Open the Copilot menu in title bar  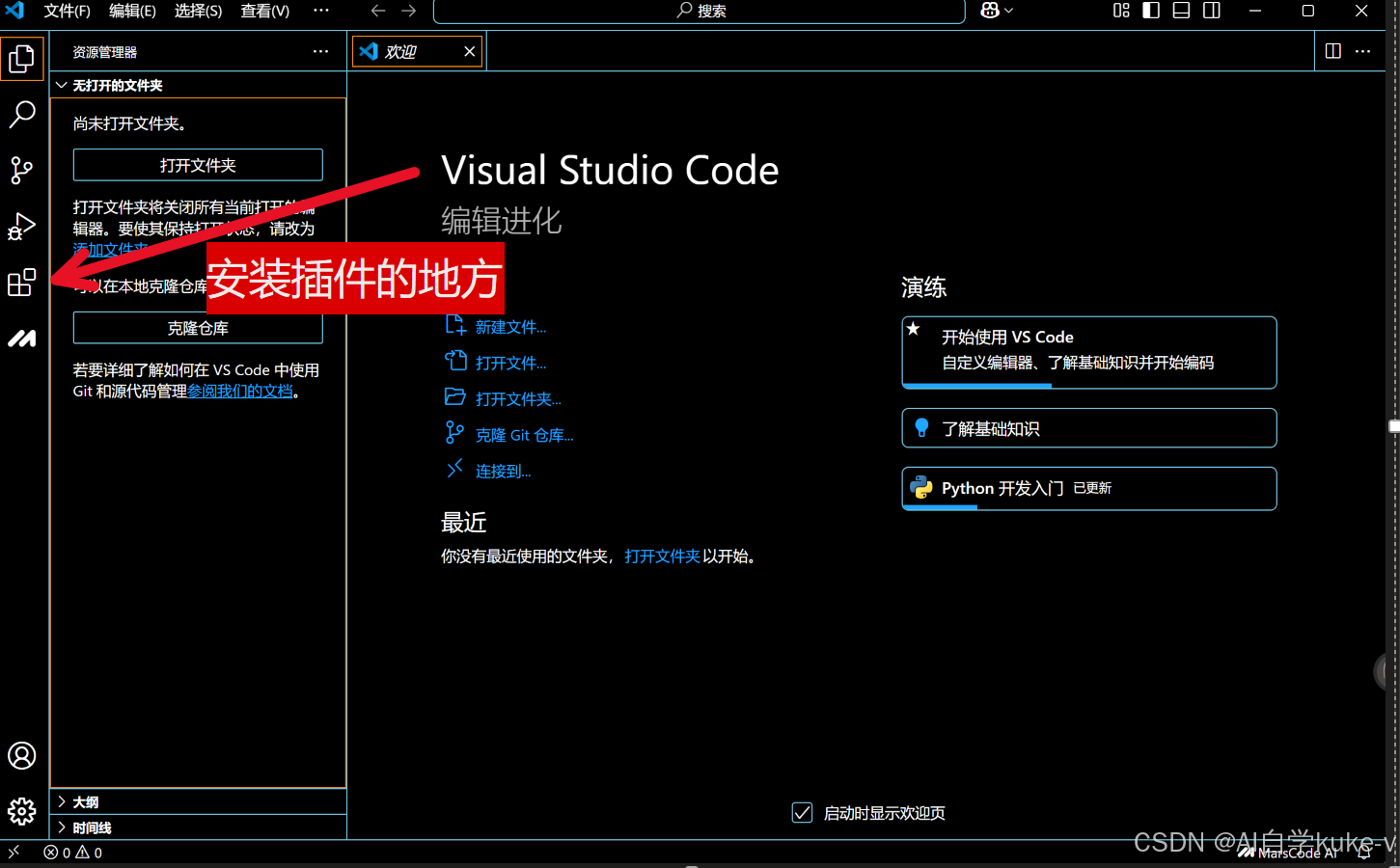tap(997, 11)
